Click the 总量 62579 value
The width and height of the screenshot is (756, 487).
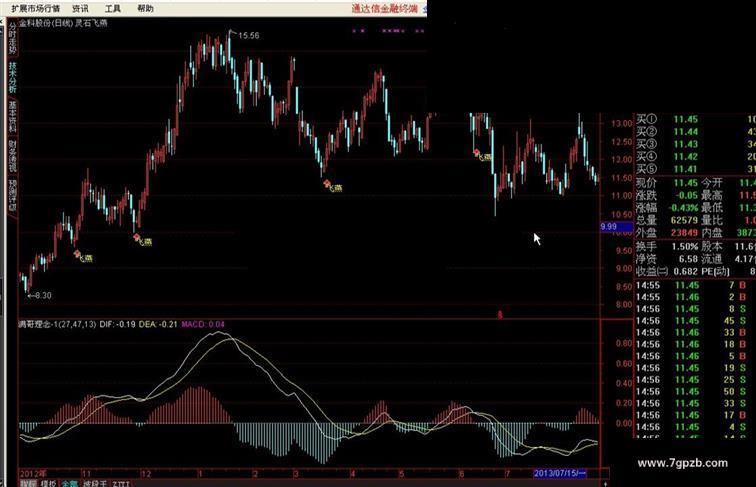pos(684,220)
